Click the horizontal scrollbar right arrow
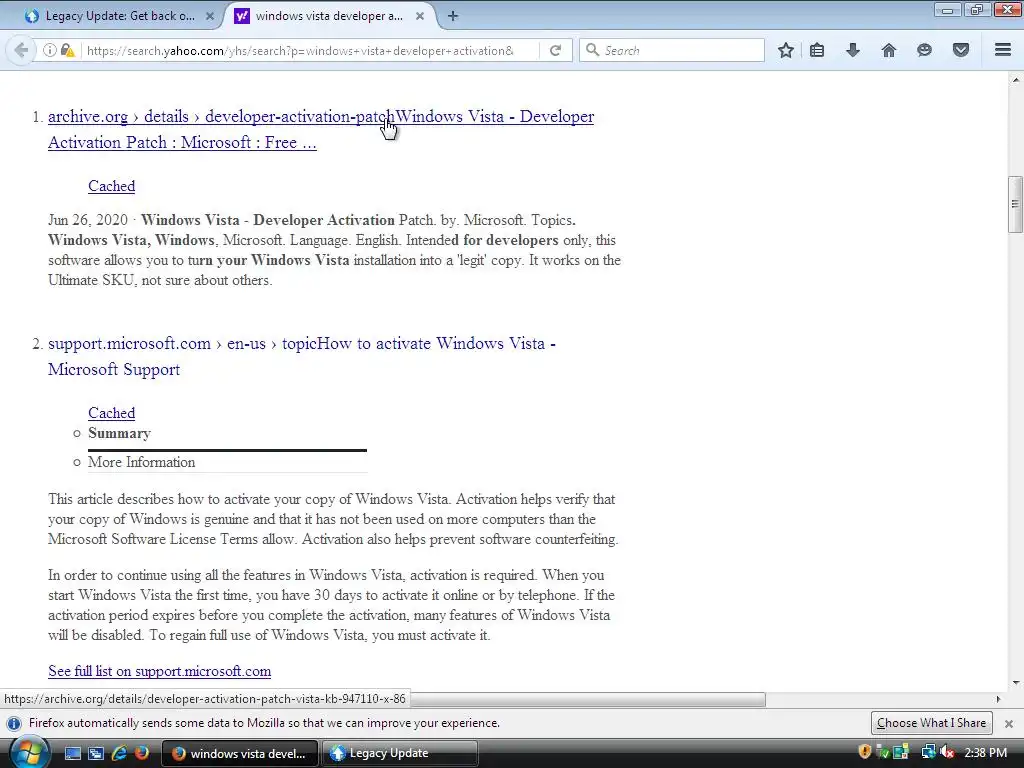This screenshot has height=768, width=1024. 998,699
